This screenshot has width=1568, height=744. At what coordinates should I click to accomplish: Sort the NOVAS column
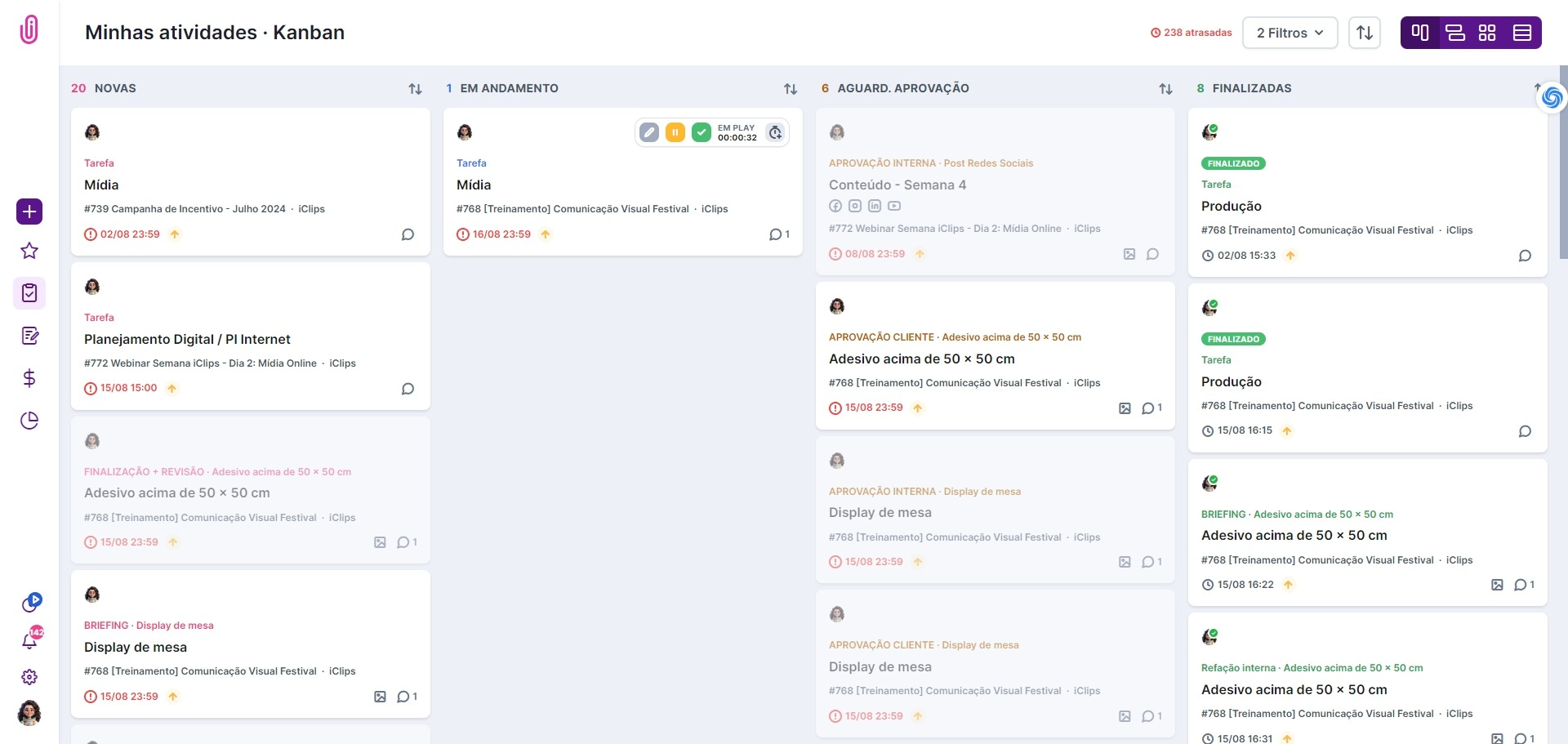[x=416, y=89]
